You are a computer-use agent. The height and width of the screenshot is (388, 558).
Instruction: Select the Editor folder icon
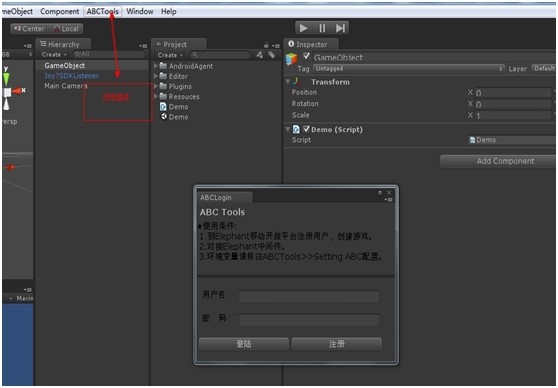click(x=163, y=76)
